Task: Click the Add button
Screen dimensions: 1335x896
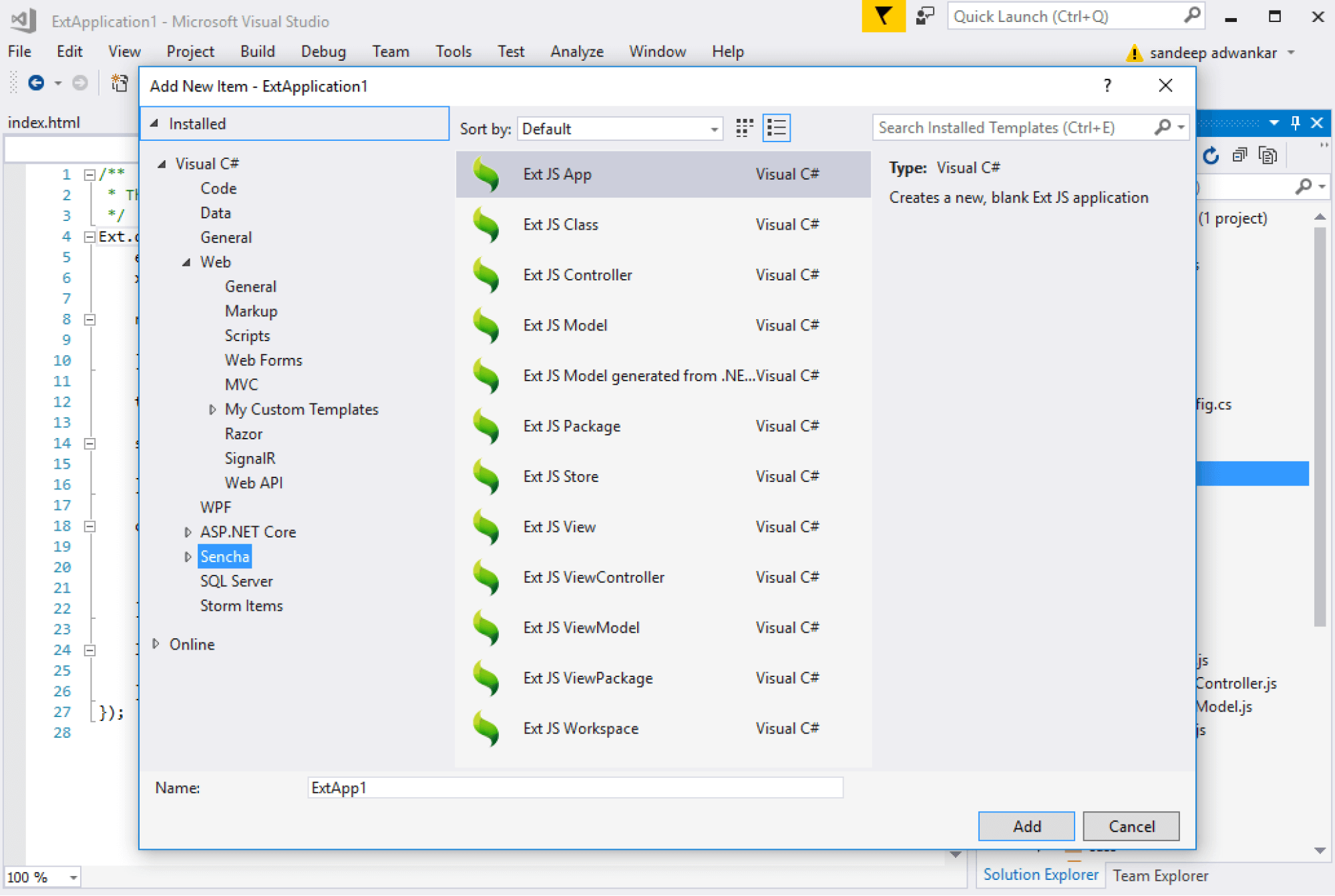Action: pyautogui.click(x=1026, y=827)
